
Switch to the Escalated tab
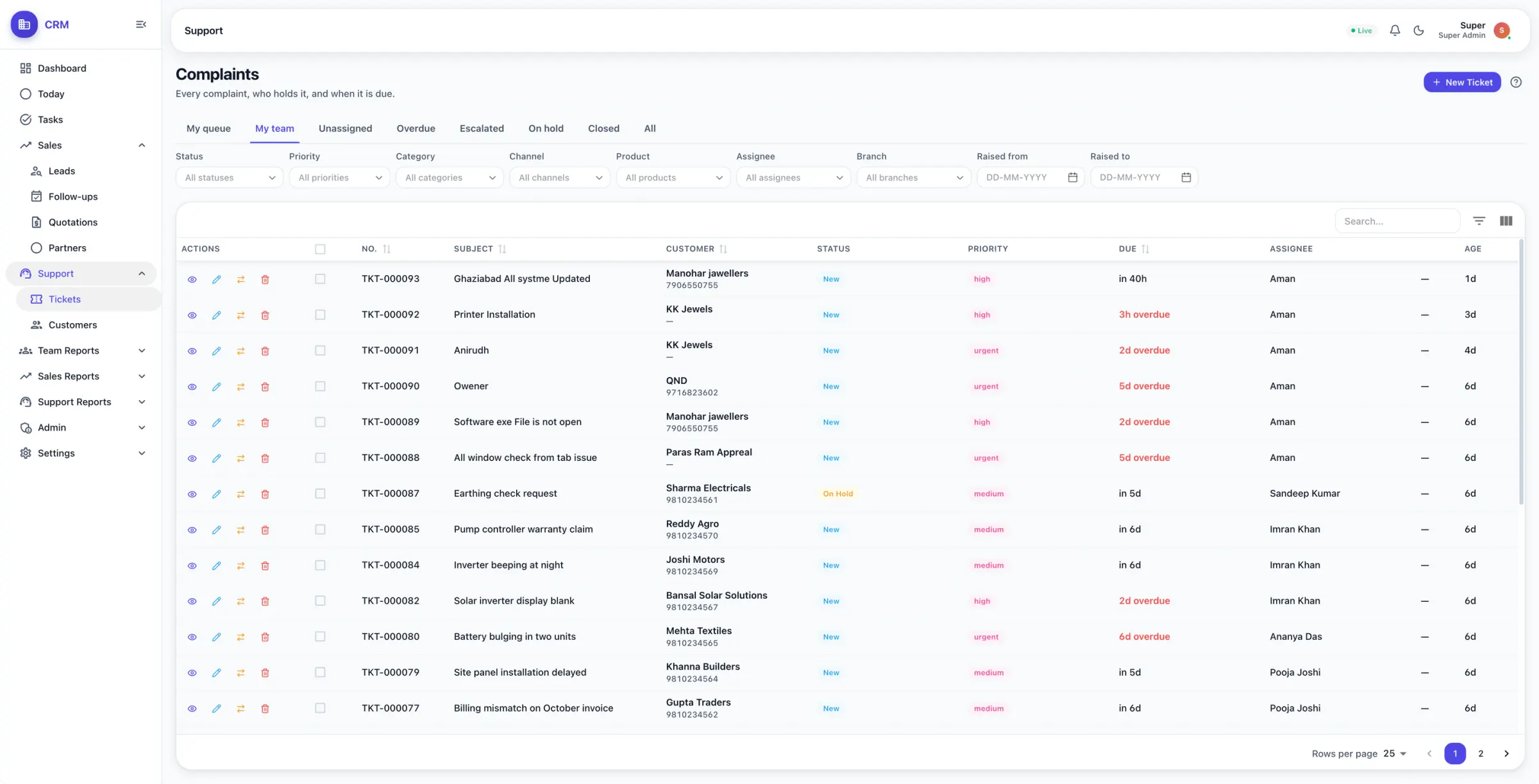[x=482, y=129]
